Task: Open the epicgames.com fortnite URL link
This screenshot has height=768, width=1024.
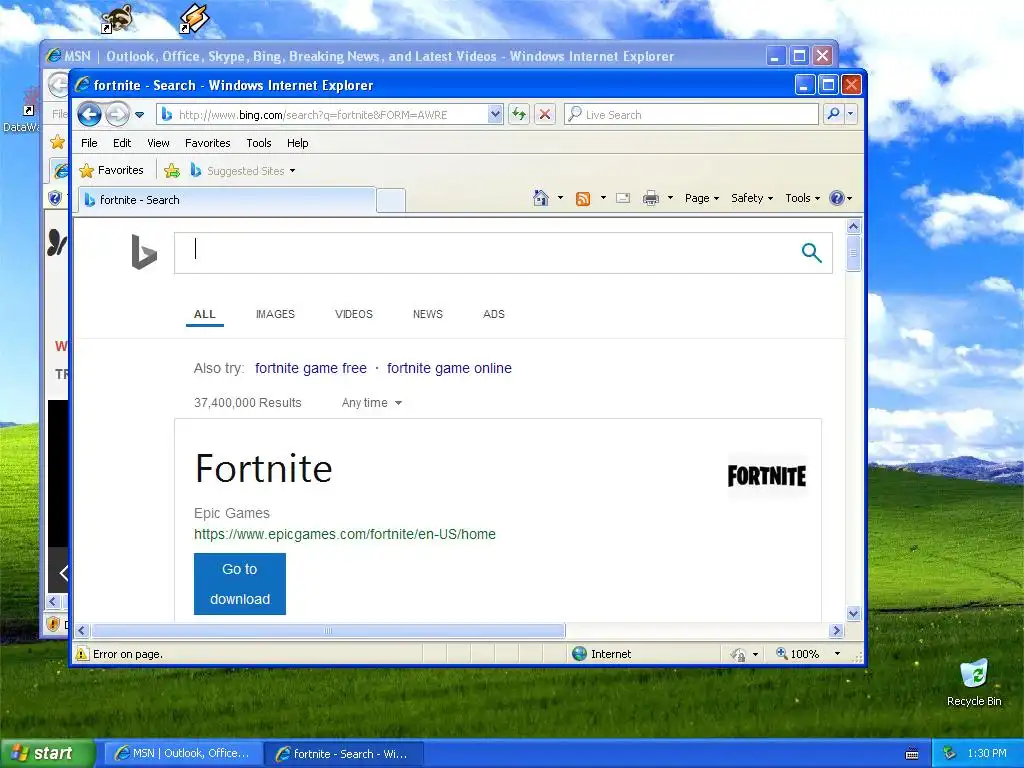Action: coord(345,534)
